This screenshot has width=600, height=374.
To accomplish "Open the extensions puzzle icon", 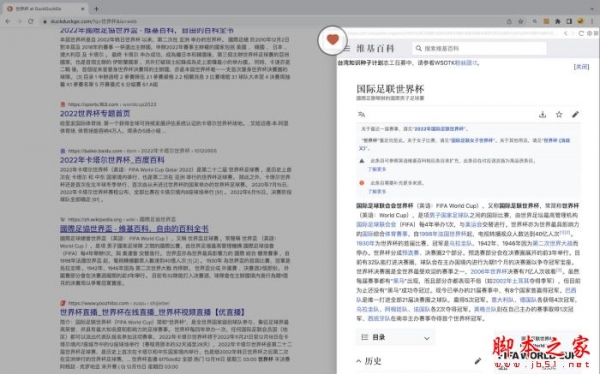I will tap(558, 21).
